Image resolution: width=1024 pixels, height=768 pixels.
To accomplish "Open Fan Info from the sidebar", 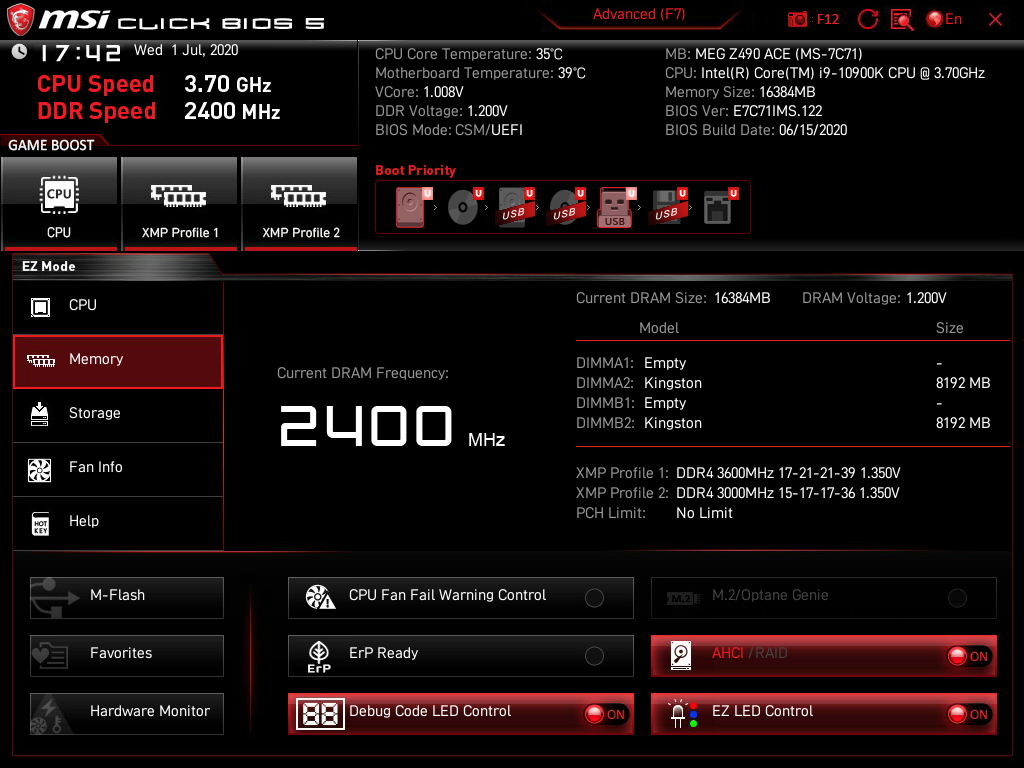I will (118, 469).
